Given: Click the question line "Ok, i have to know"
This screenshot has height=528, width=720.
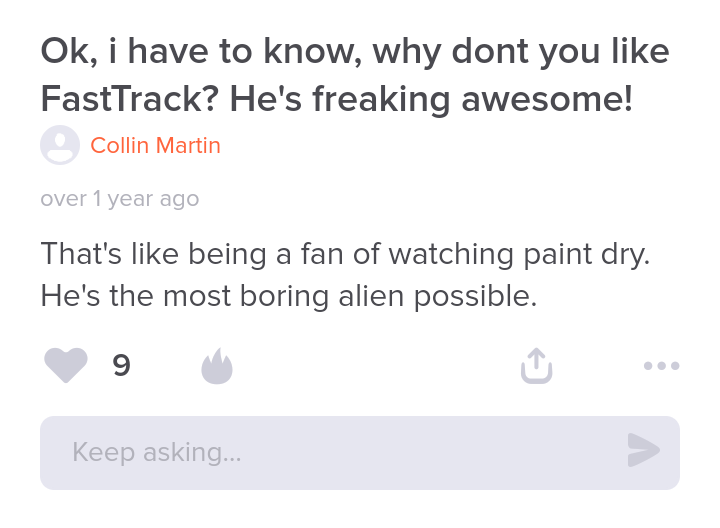Looking at the screenshot, I should [355, 51].
